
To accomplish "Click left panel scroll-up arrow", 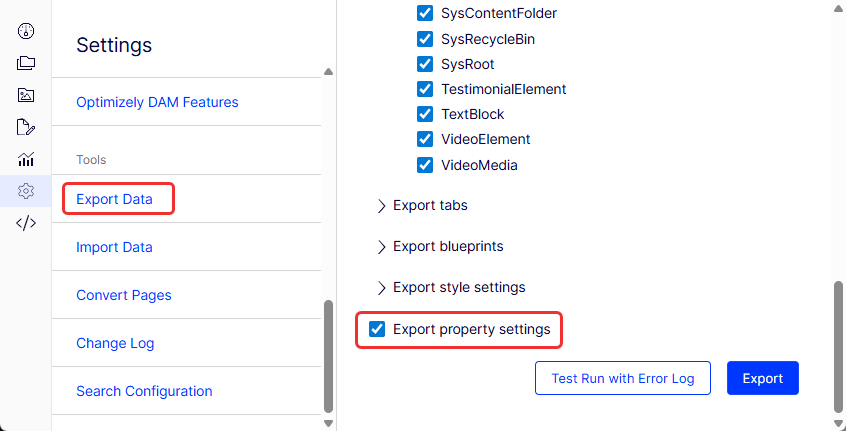I will pyautogui.click(x=328, y=71).
